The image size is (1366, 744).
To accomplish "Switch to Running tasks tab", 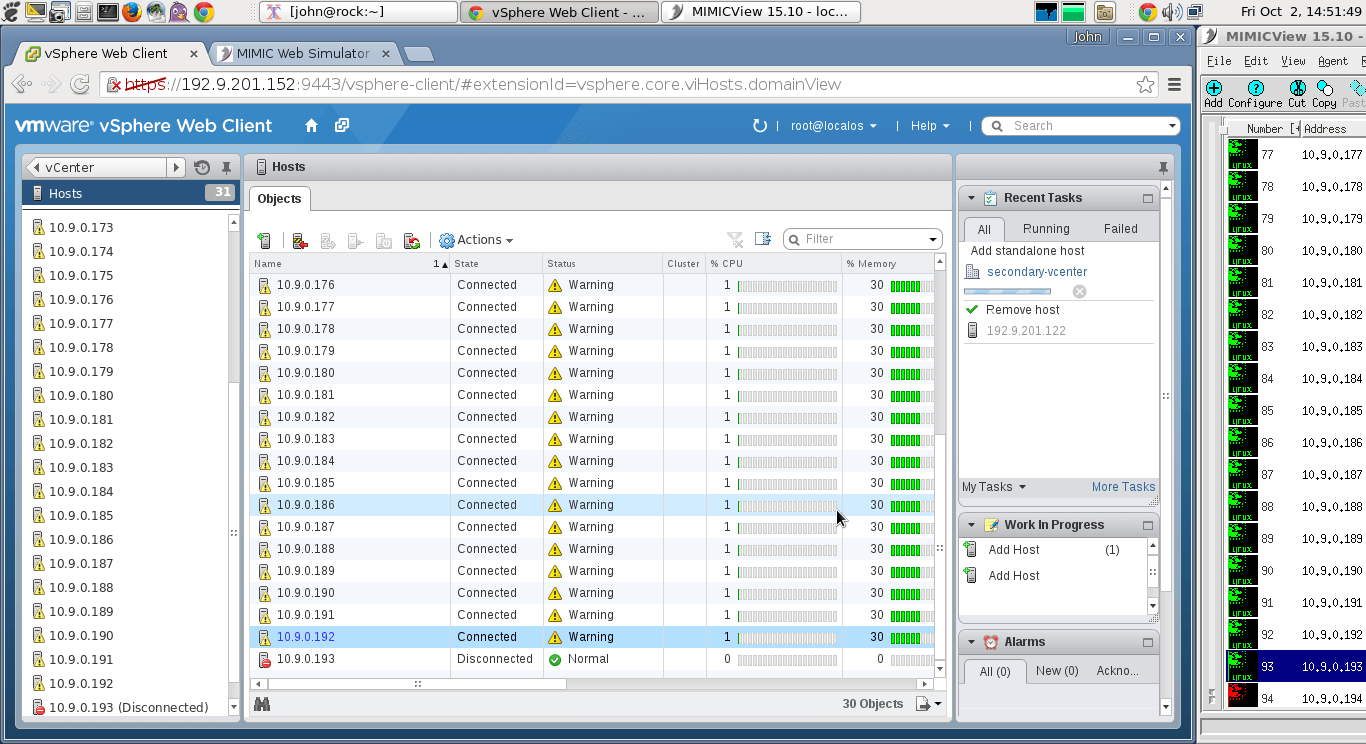I will click(1046, 229).
